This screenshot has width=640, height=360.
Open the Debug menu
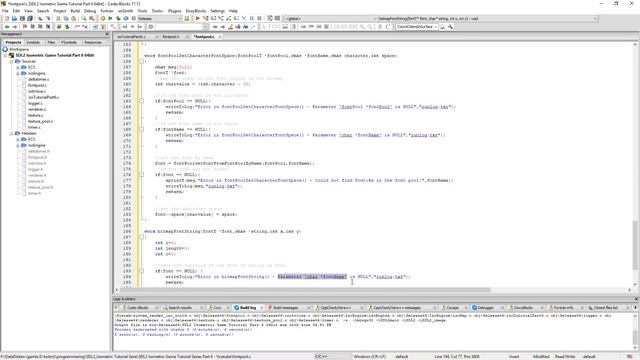[x=90, y=11]
